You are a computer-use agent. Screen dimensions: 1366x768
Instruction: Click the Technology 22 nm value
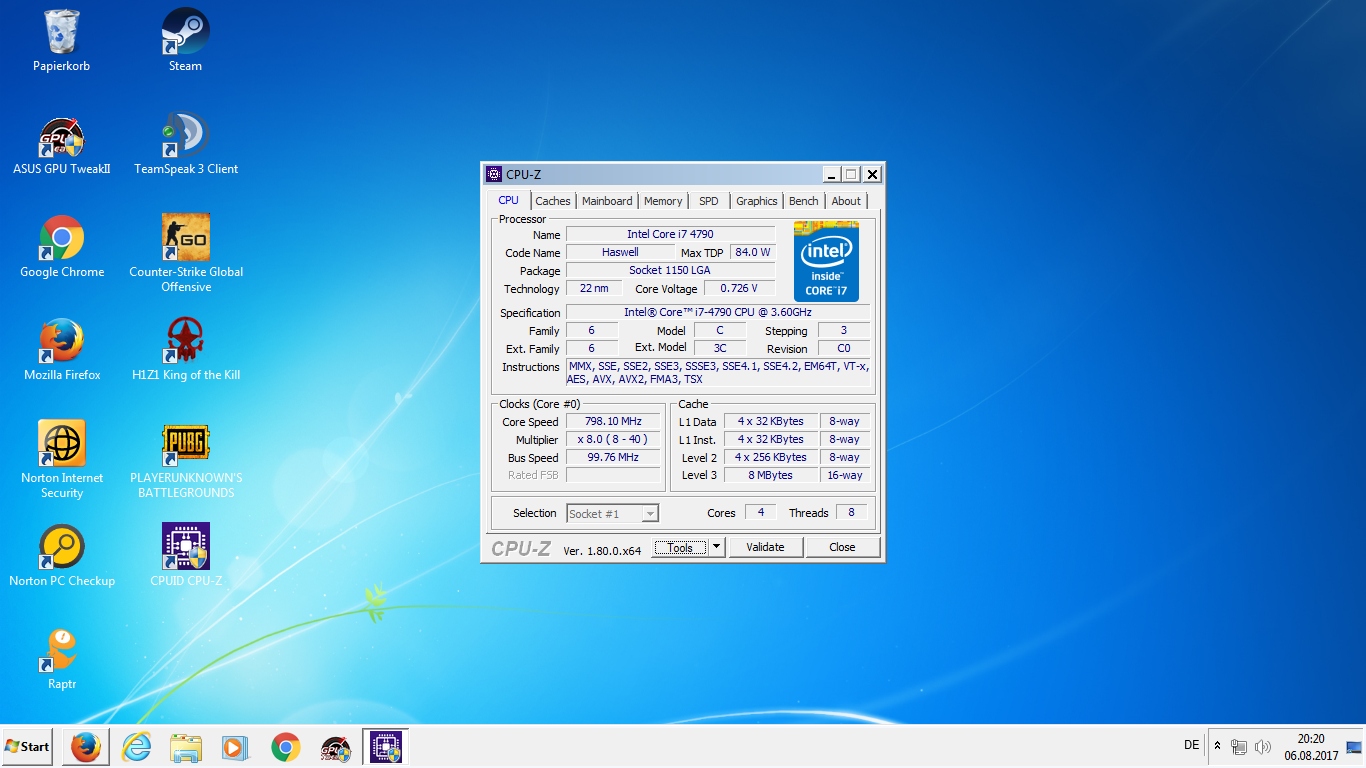[594, 288]
